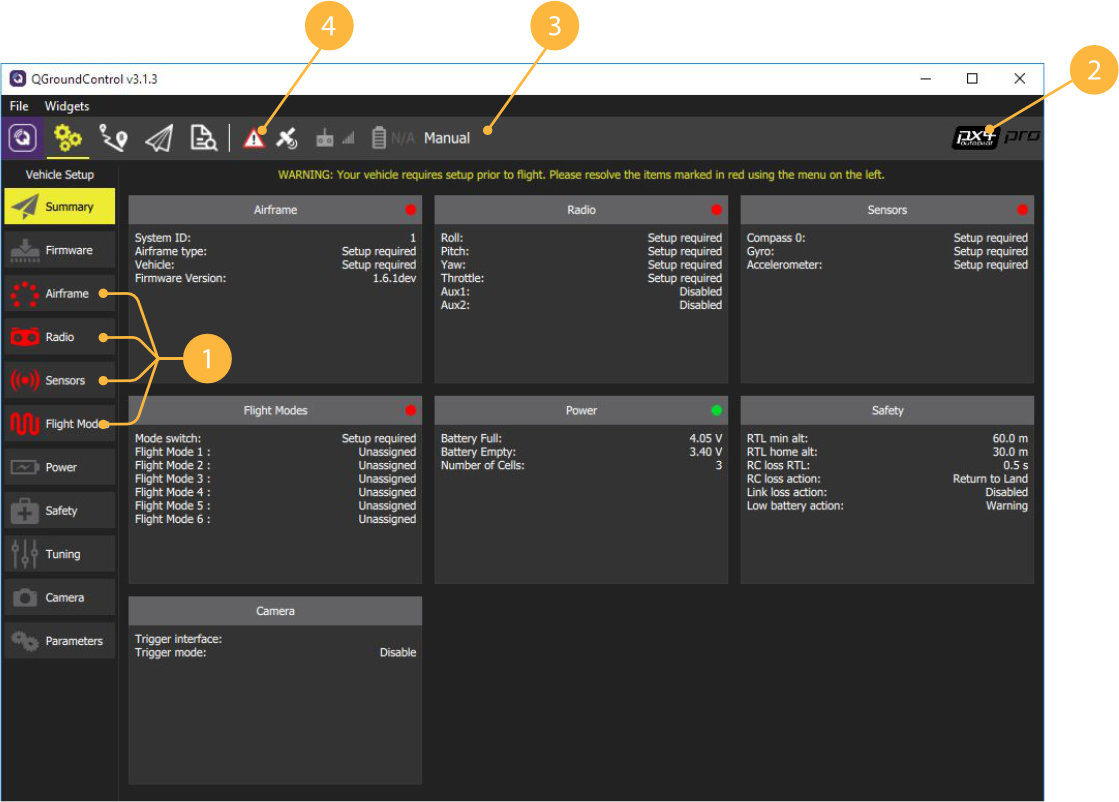This screenshot has height=802, width=1119.
Task: Open the Tuning setup page
Action: coord(59,554)
